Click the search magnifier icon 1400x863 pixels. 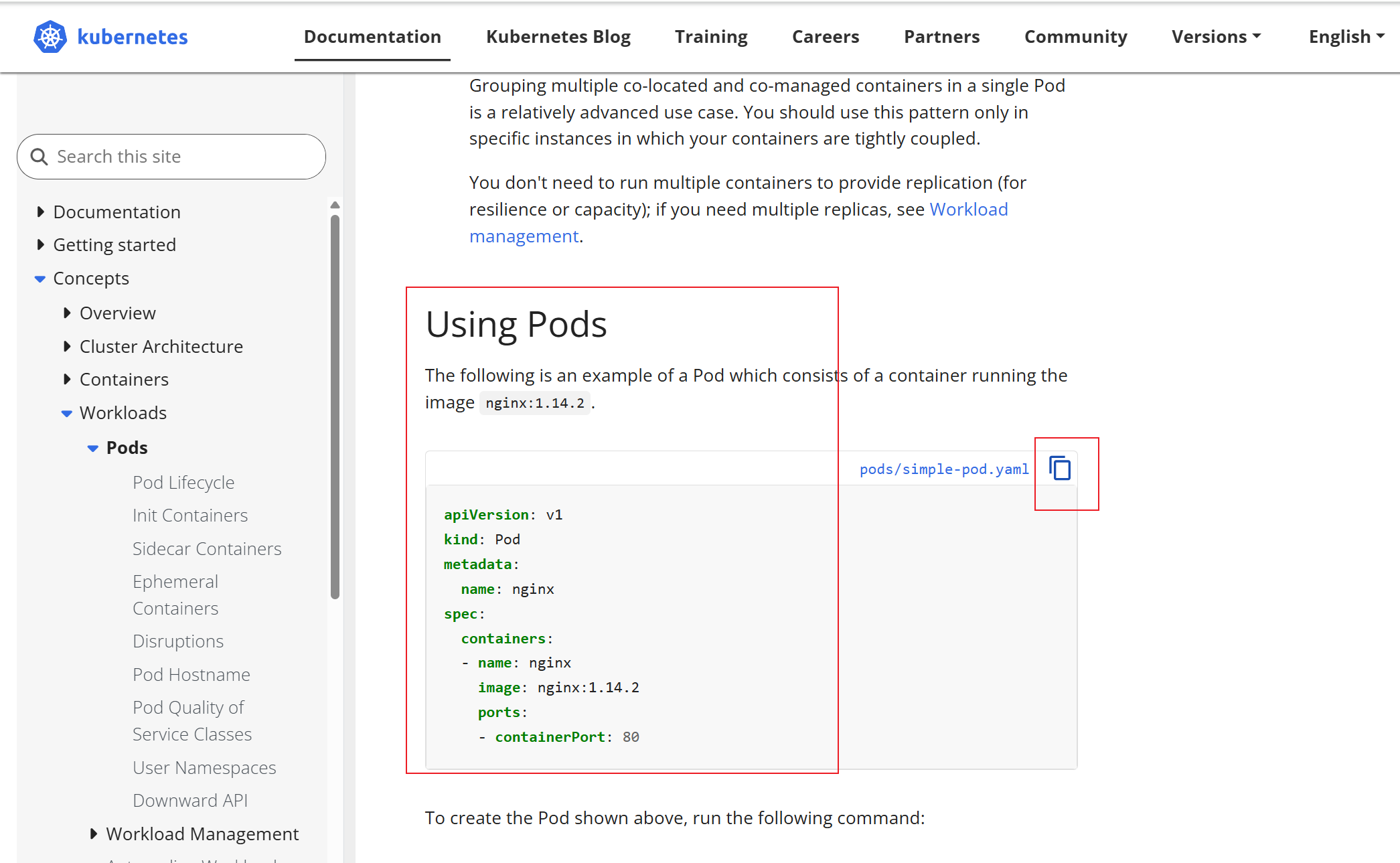coord(40,157)
